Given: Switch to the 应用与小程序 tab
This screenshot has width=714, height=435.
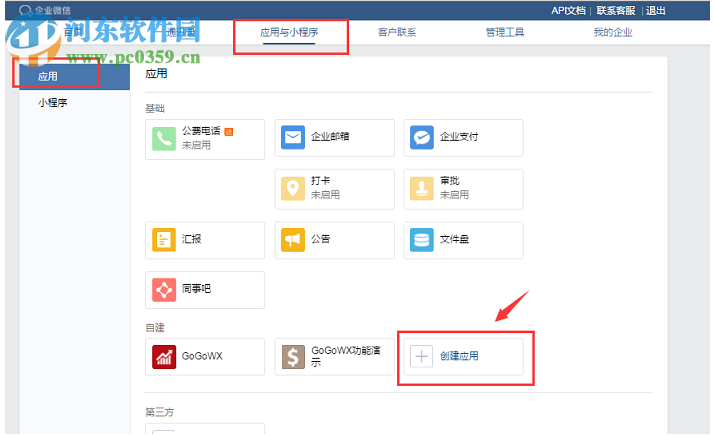Looking at the screenshot, I should (x=289, y=32).
